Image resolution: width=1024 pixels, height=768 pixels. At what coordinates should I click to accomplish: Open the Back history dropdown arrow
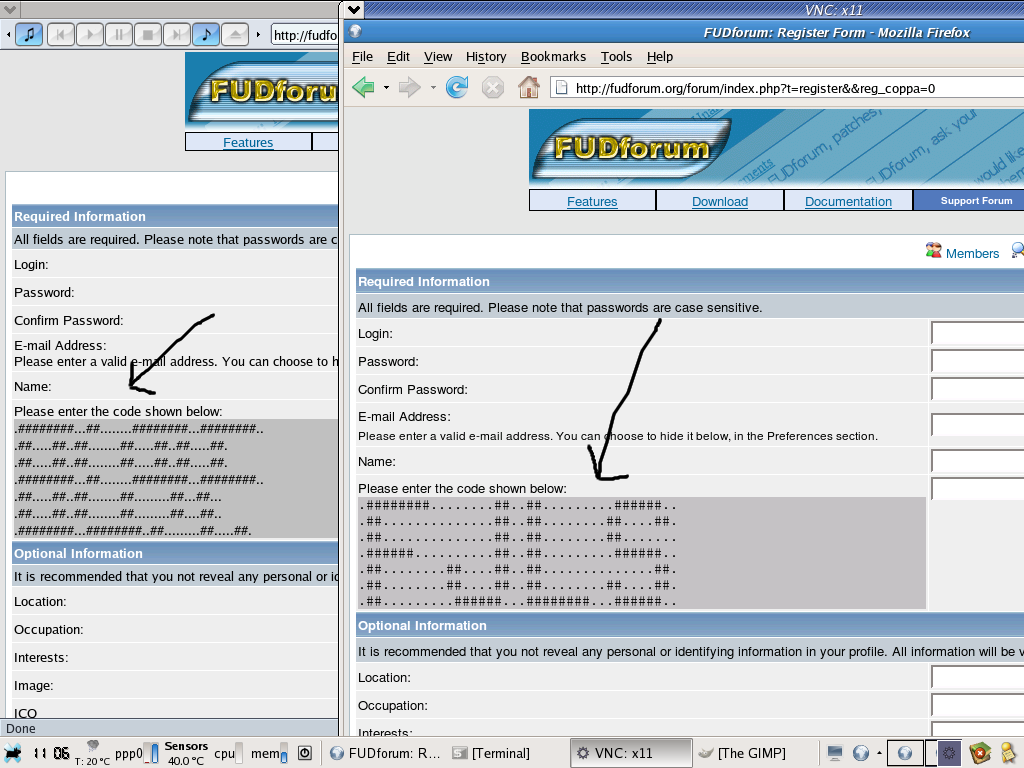pyautogui.click(x=386, y=88)
